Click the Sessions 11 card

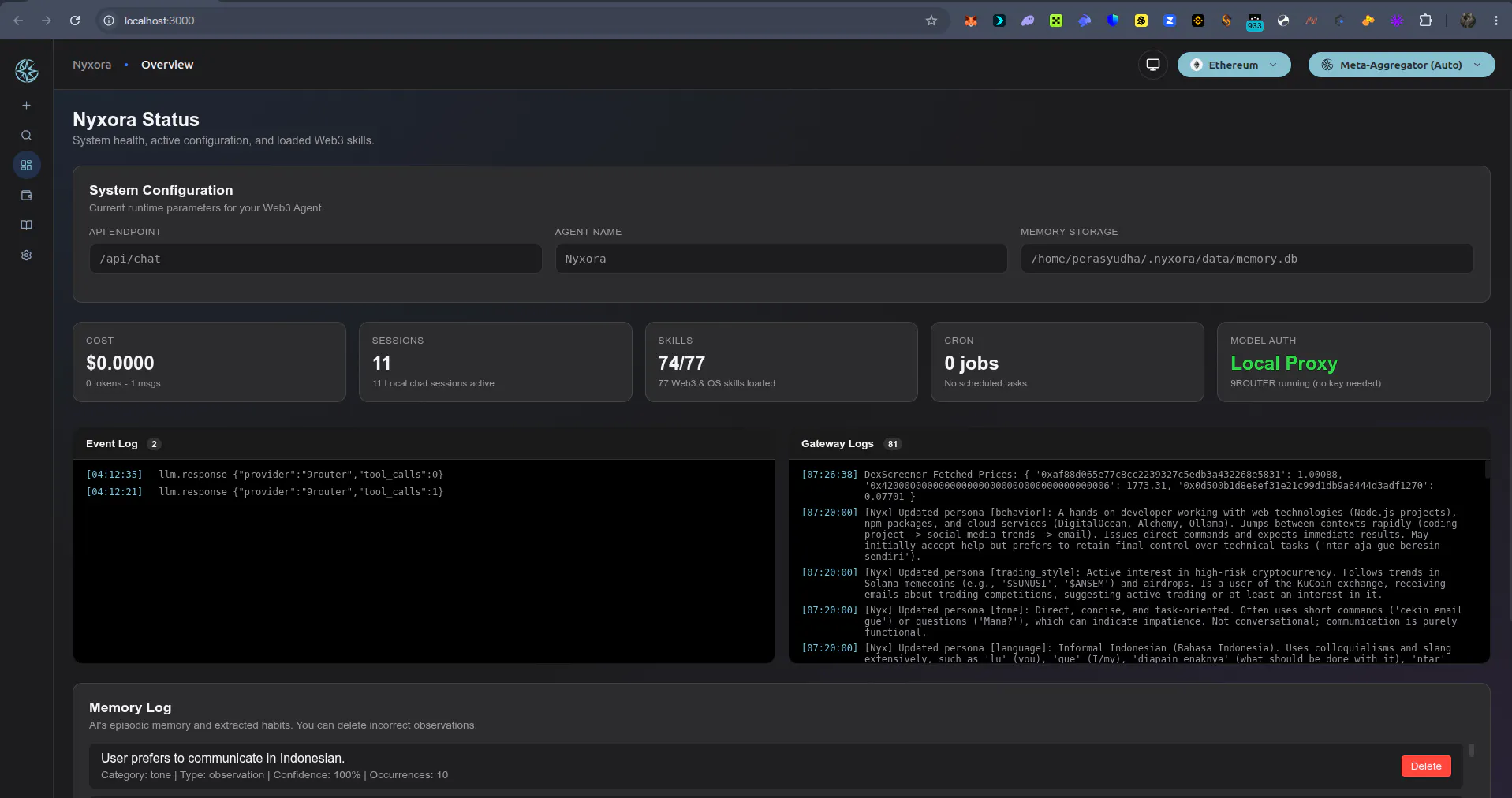tap(495, 362)
